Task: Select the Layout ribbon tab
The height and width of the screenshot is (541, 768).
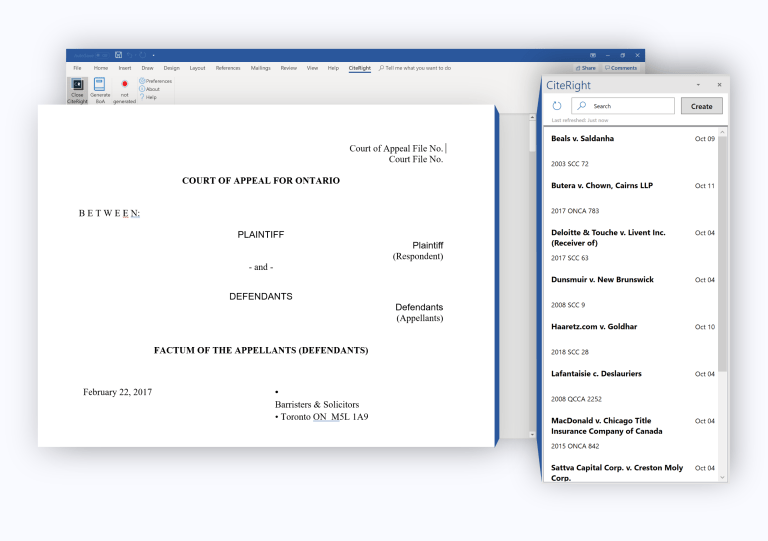Action: [198, 68]
